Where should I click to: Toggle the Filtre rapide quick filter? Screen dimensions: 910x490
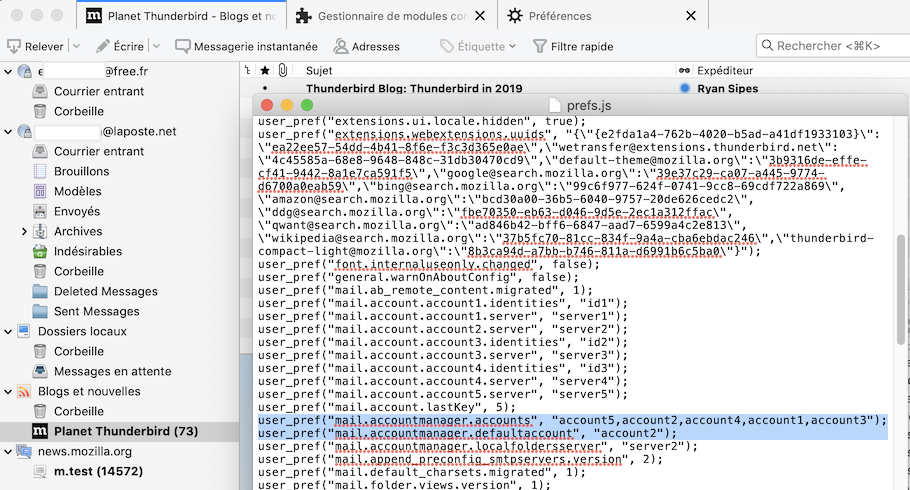[573, 46]
